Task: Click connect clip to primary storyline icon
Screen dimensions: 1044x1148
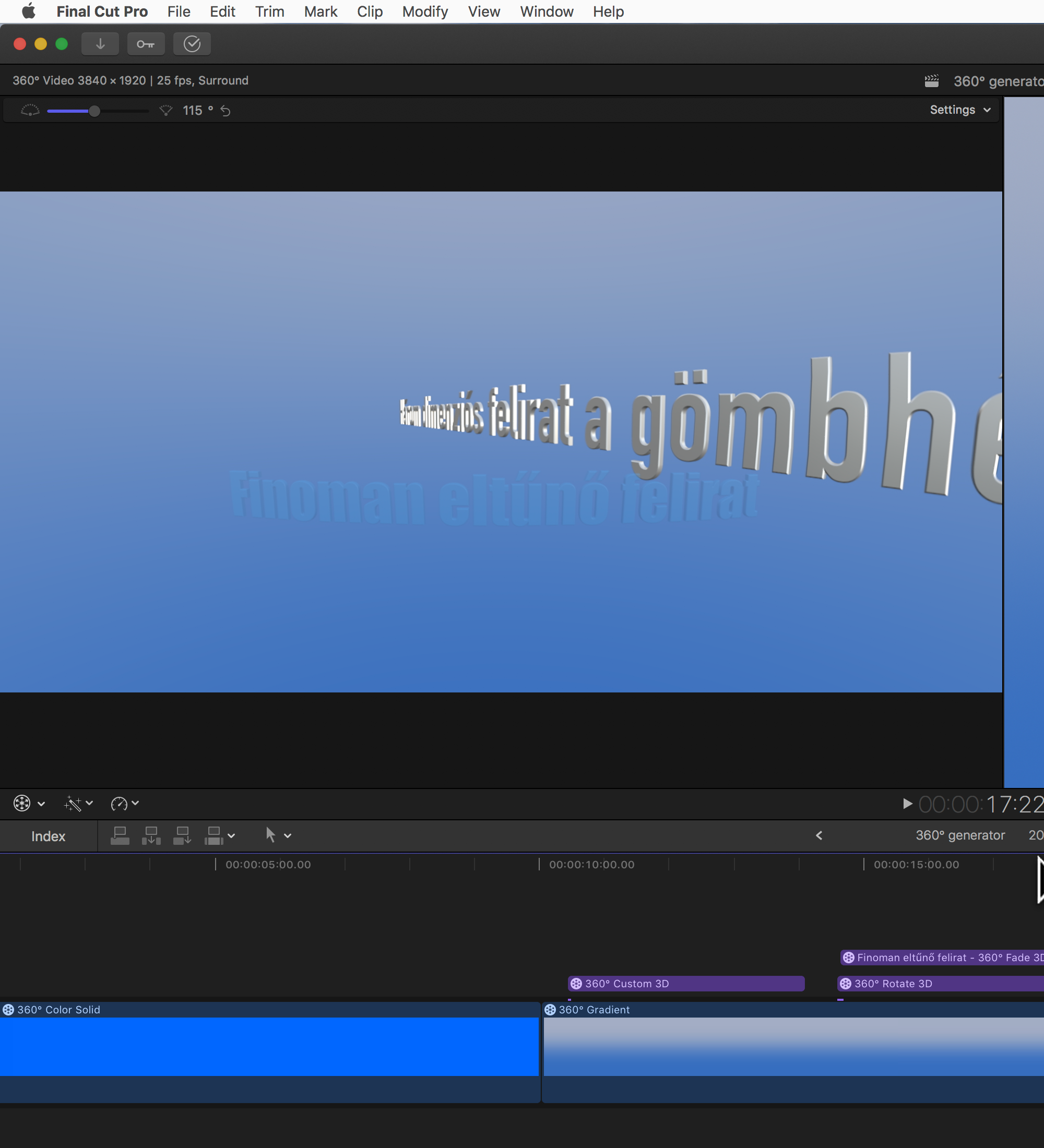Action: click(x=120, y=835)
